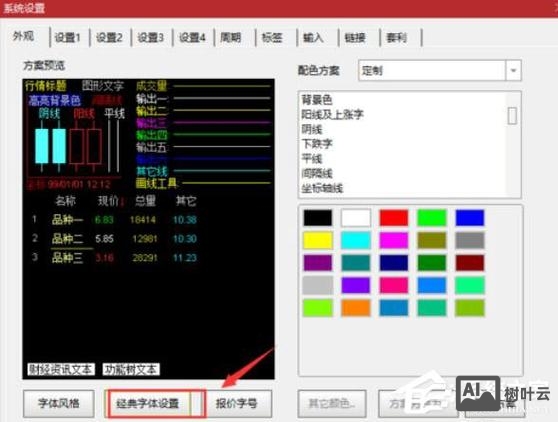Click the 定制 color scheme combo box
Viewport: 558px width, 422px height.
[439, 70]
